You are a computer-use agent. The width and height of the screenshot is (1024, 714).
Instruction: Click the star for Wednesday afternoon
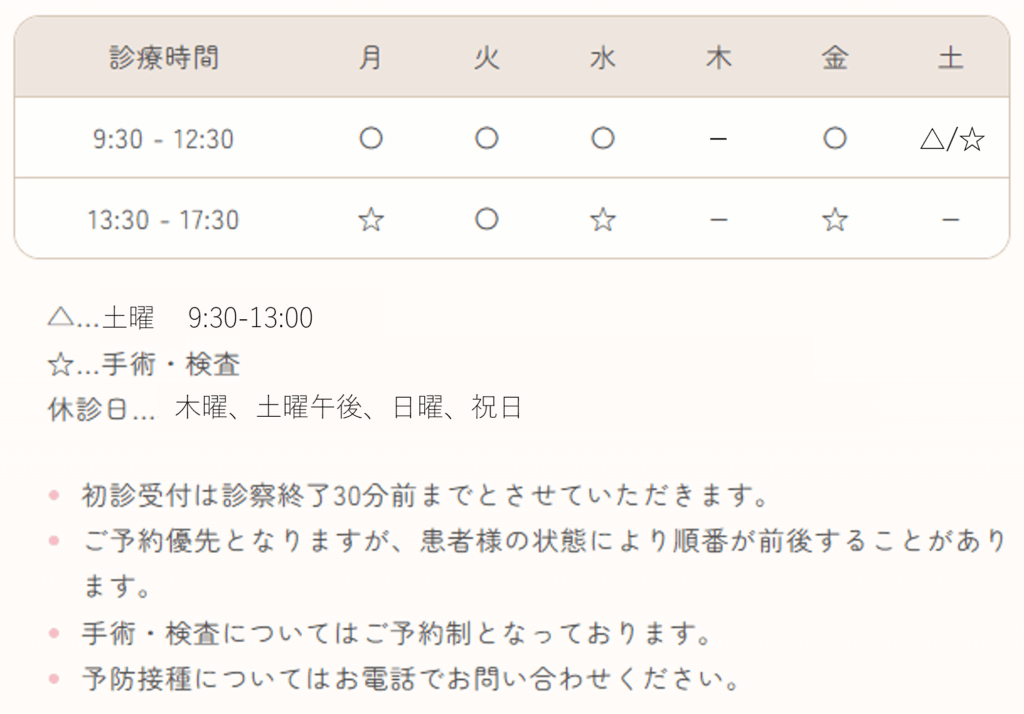[x=603, y=219]
